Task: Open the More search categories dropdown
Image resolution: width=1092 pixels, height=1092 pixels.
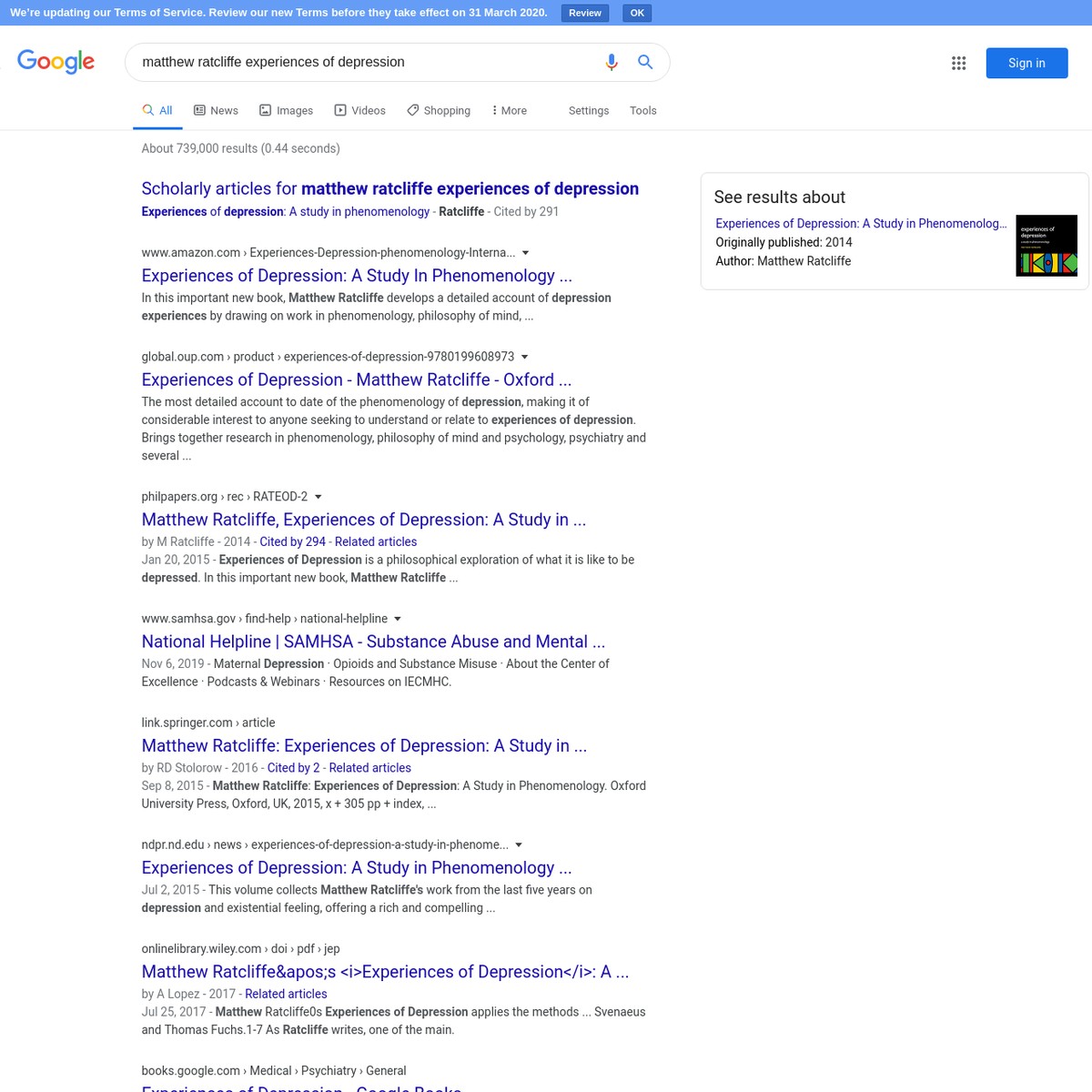Action: [x=507, y=109]
